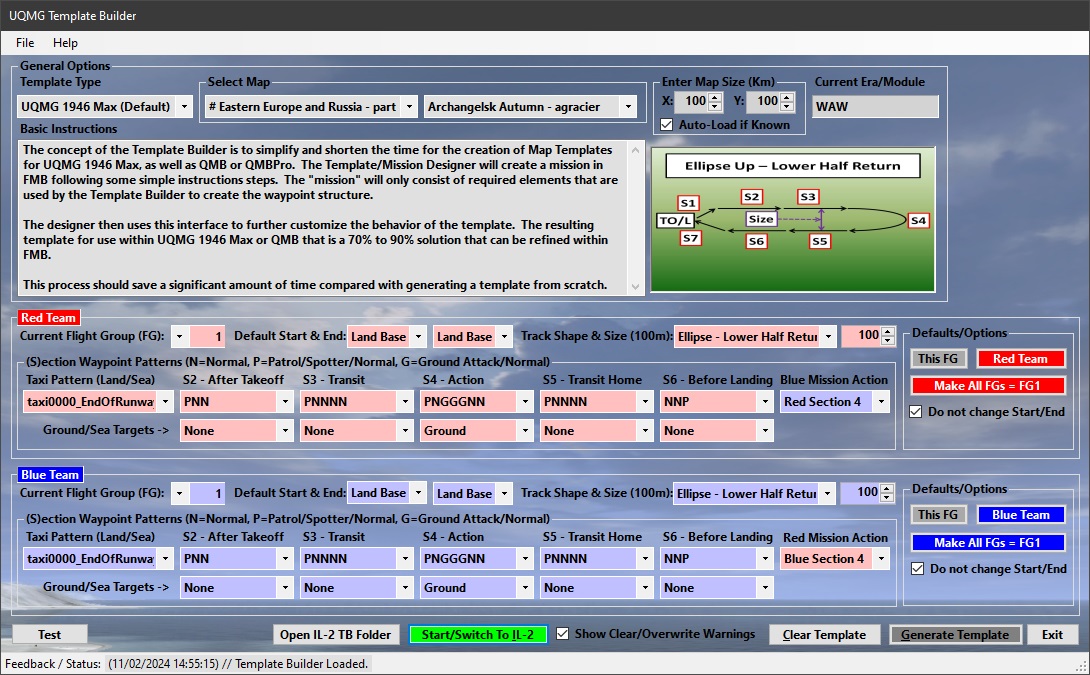
Task: Open the File menu
Action: coord(25,42)
